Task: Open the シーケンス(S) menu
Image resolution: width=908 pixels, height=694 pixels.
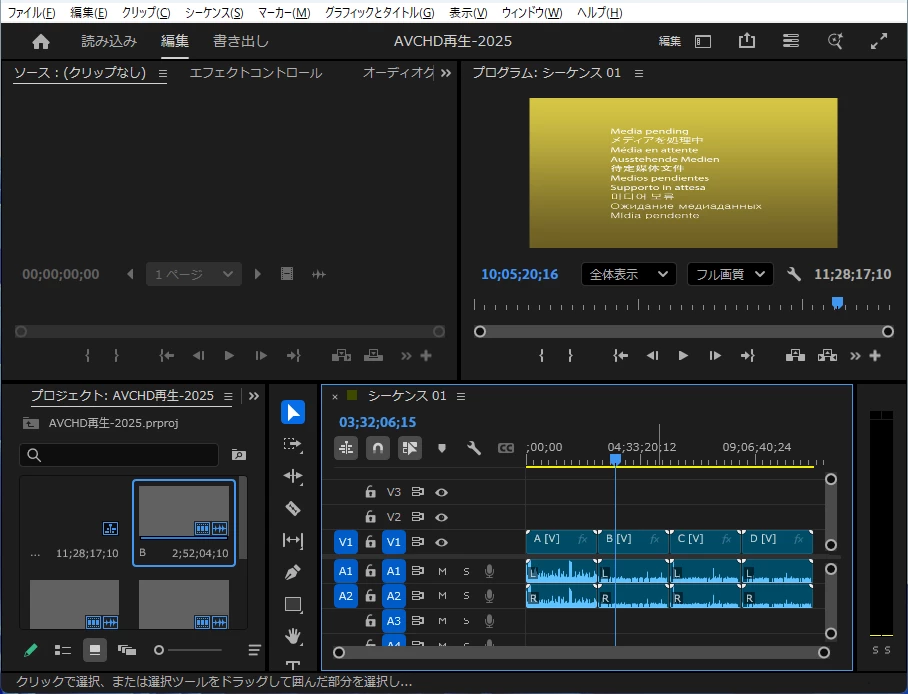Action: (214, 12)
